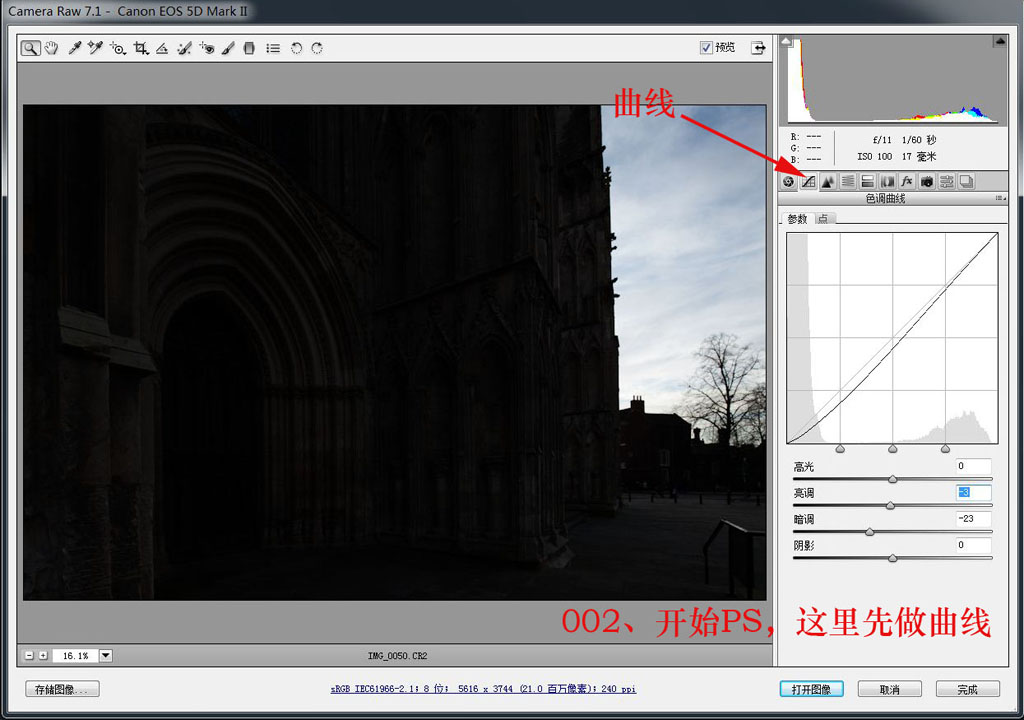Open the Camera Calibration panel icon

pos(927,182)
